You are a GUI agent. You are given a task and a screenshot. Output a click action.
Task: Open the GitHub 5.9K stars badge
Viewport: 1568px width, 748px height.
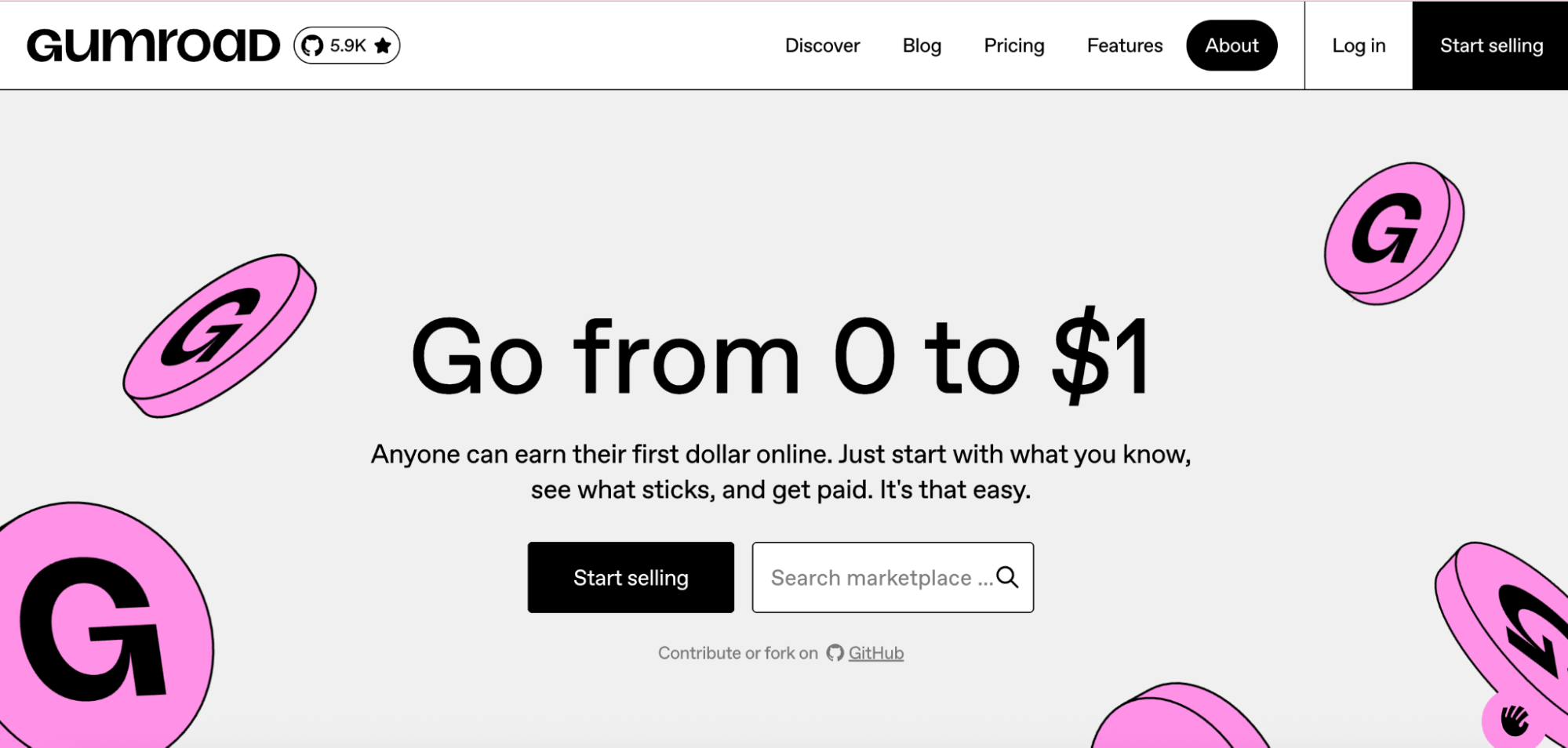(x=347, y=45)
